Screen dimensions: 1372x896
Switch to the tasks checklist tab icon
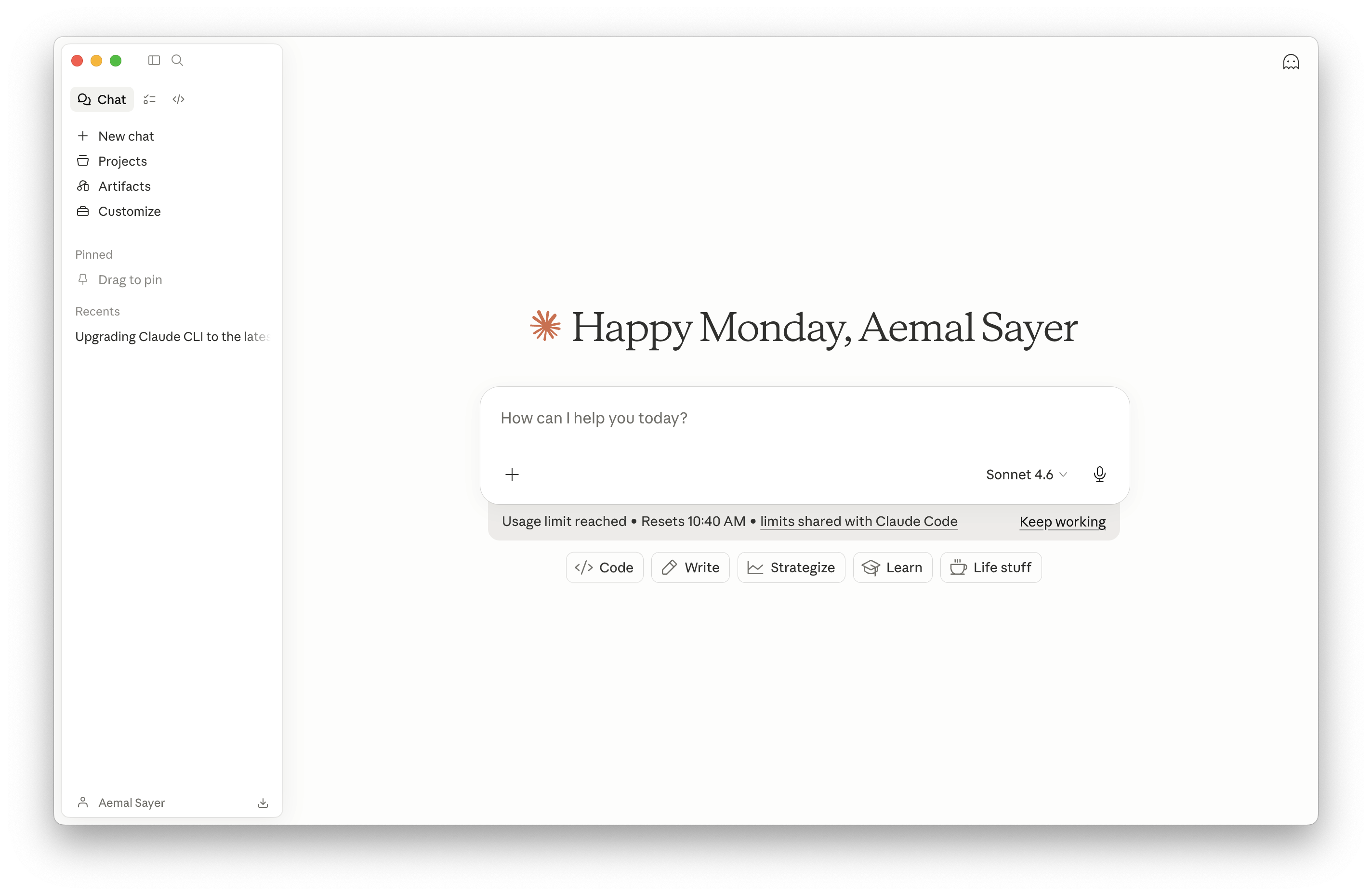[149, 99]
